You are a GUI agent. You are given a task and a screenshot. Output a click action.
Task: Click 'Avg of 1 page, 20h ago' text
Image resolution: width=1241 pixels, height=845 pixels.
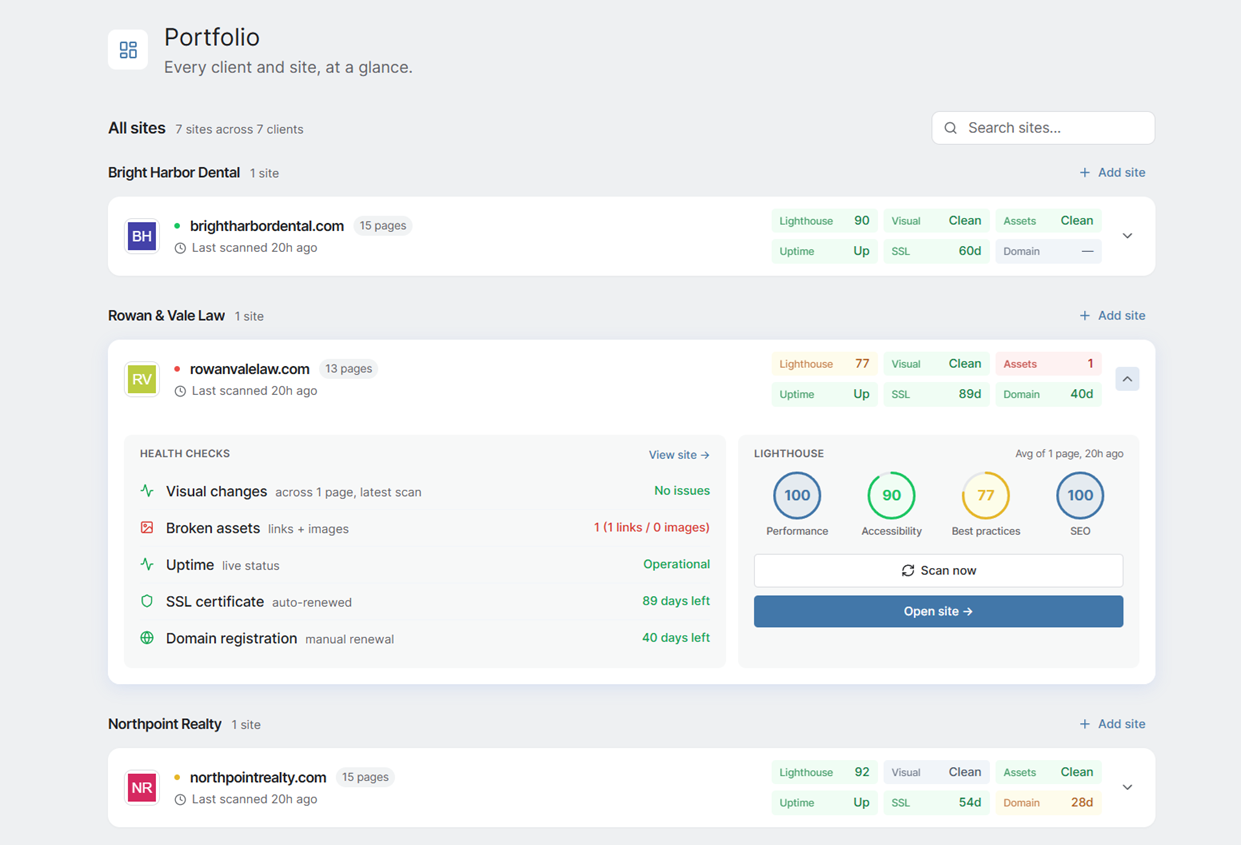point(1069,454)
